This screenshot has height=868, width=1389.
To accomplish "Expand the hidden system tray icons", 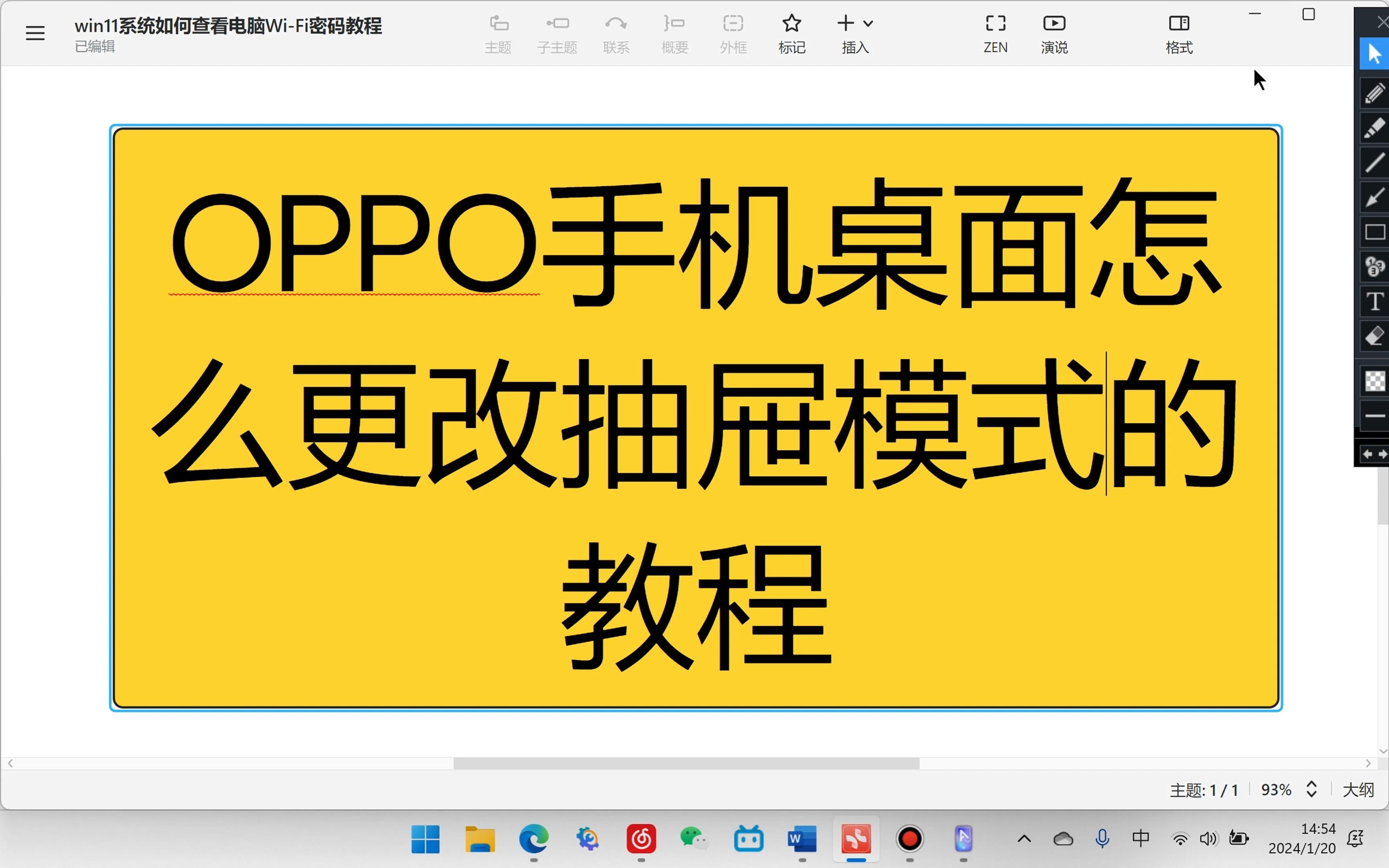I will click(x=1024, y=839).
